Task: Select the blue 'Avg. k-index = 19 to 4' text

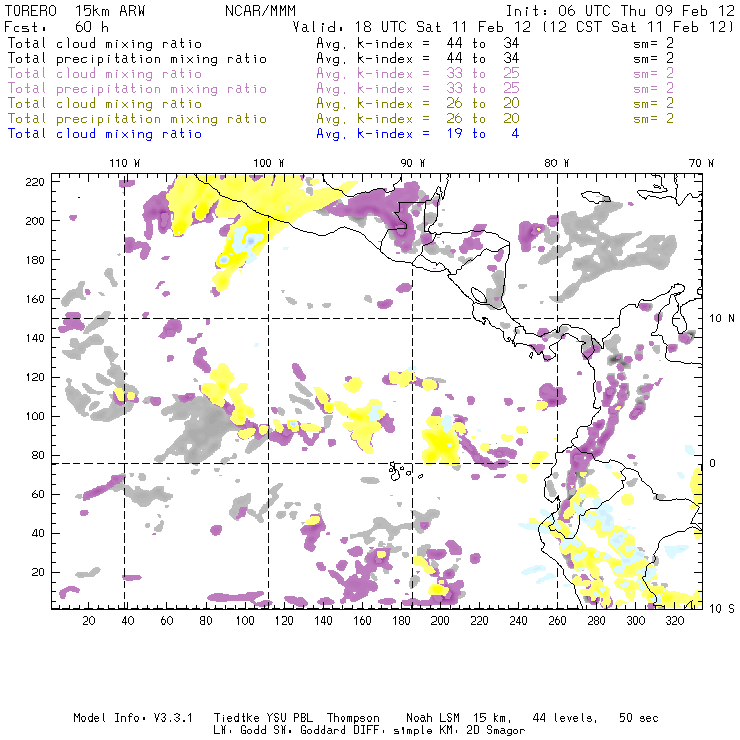Action: [418, 134]
